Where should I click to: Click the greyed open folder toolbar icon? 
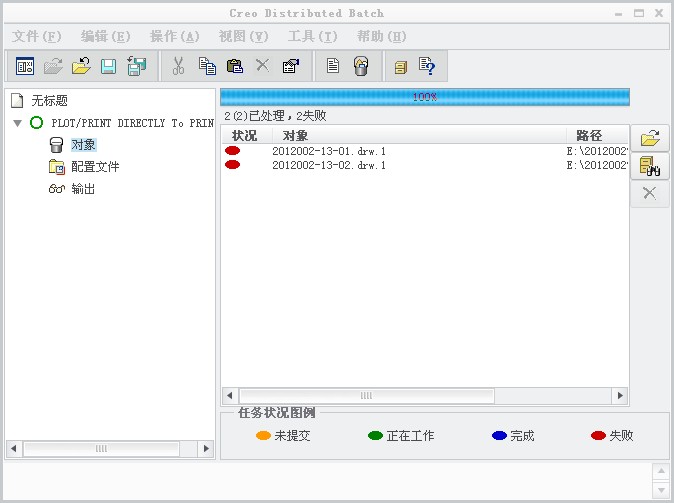[53, 66]
